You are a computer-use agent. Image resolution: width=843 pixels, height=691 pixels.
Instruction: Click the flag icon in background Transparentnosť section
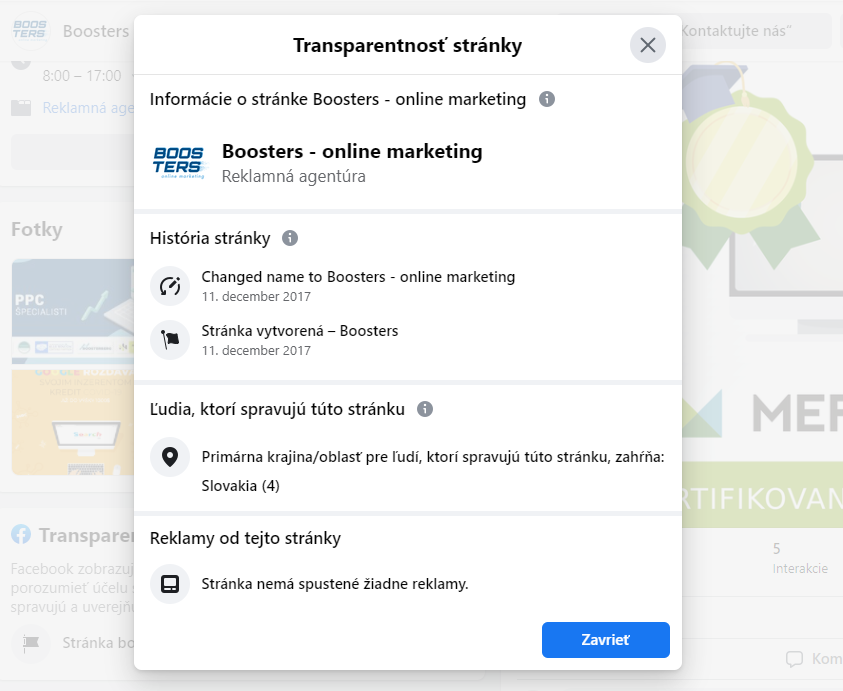[31, 643]
